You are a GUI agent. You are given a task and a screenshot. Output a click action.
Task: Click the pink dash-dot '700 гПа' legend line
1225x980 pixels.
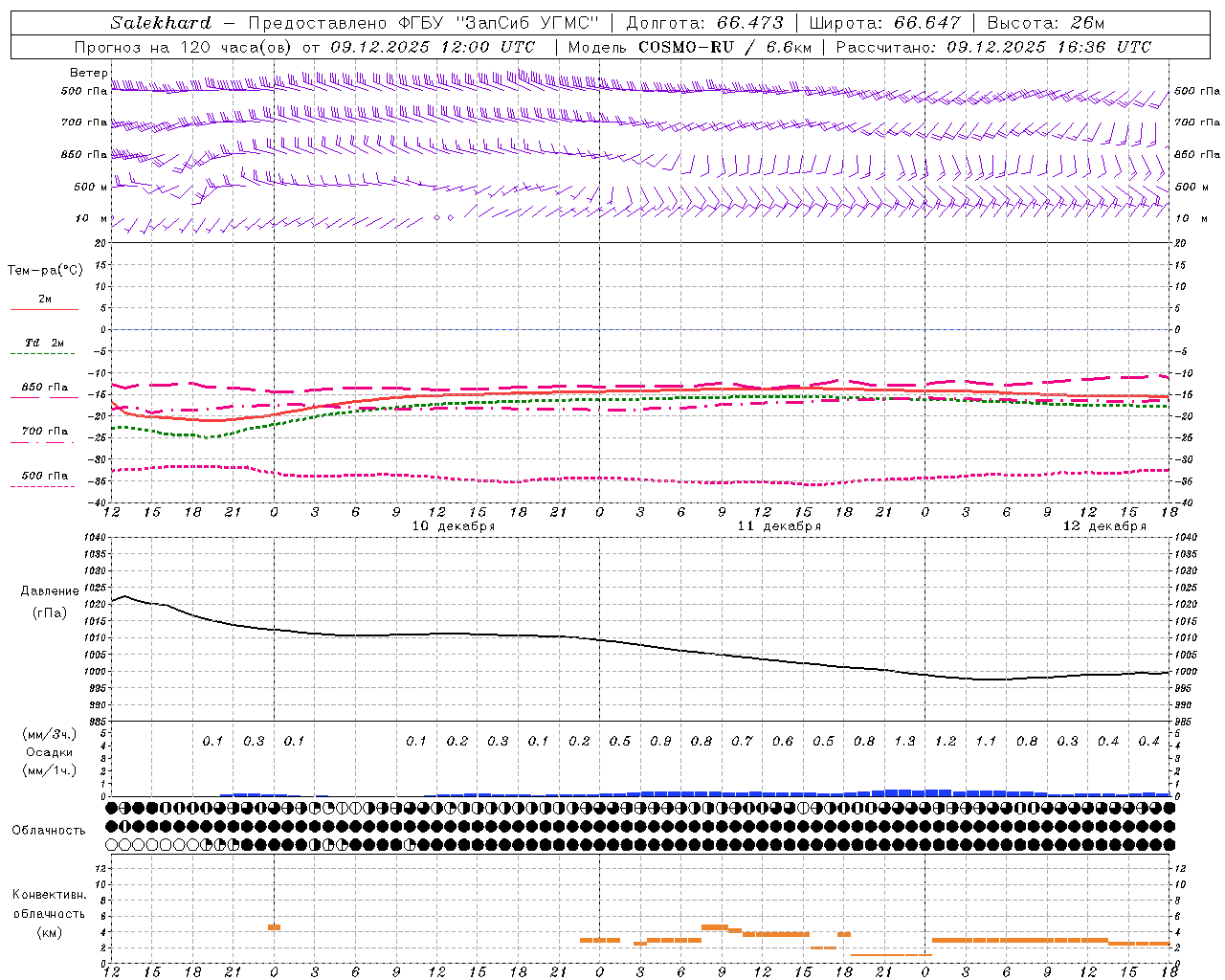(x=44, y=442)
